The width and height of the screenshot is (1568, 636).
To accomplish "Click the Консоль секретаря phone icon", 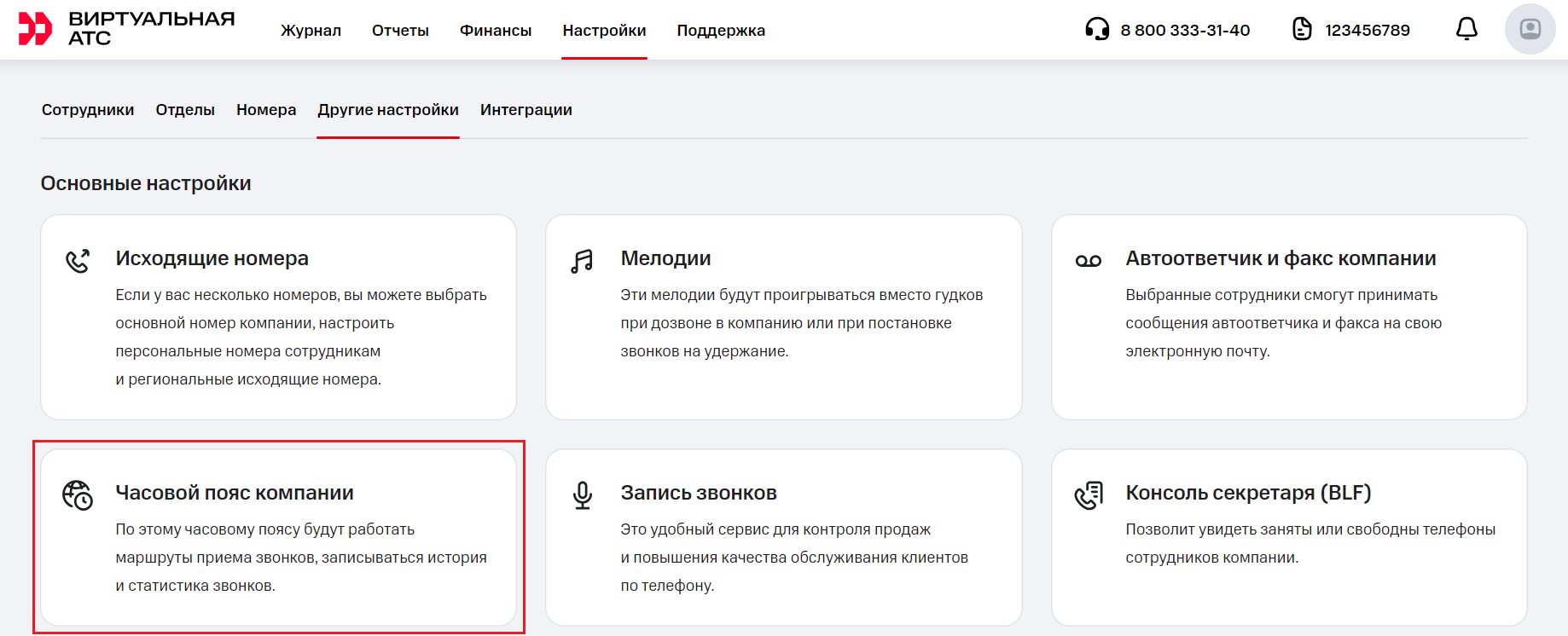I will 1088,495.
